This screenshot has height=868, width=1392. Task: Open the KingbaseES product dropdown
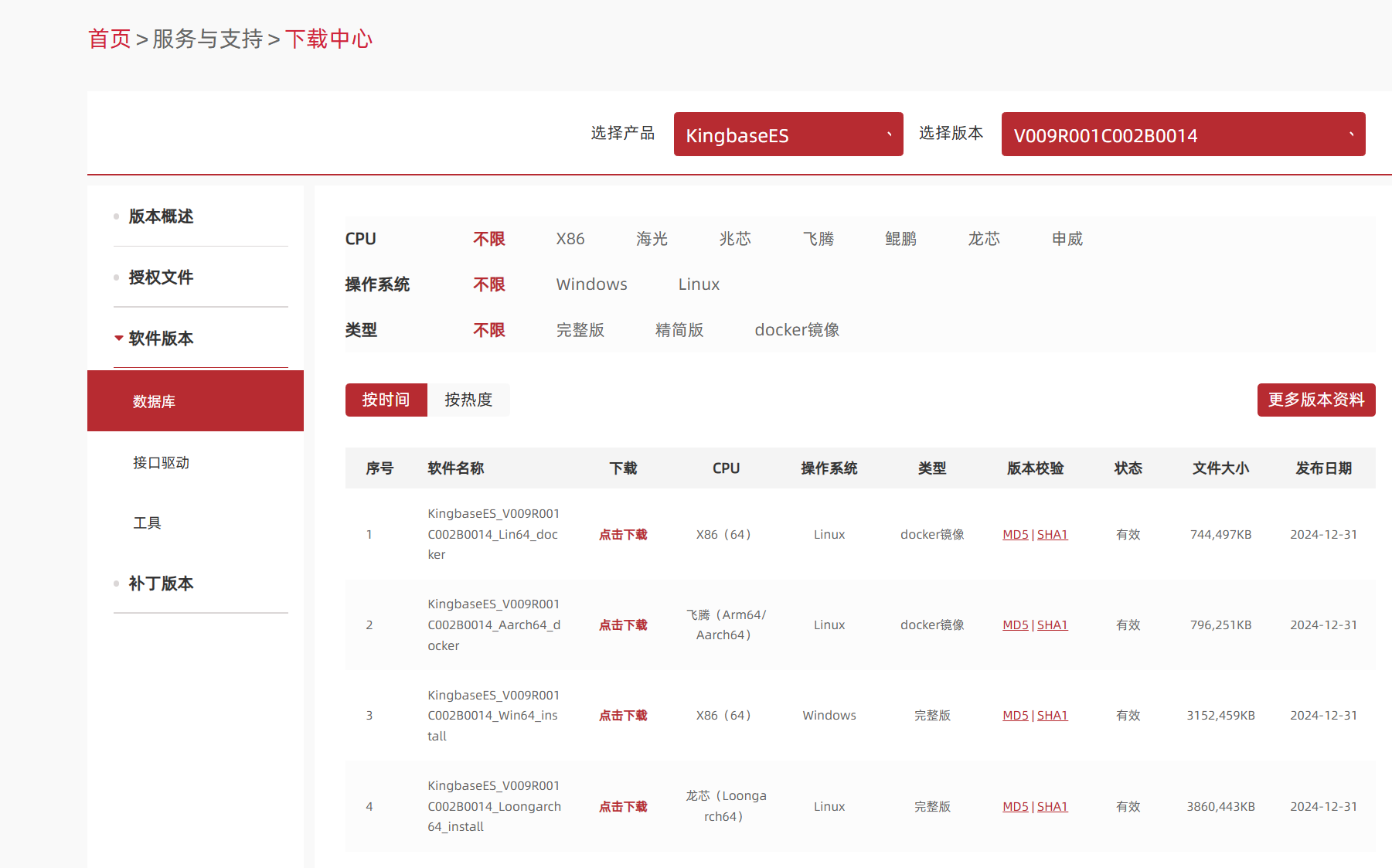788,134
